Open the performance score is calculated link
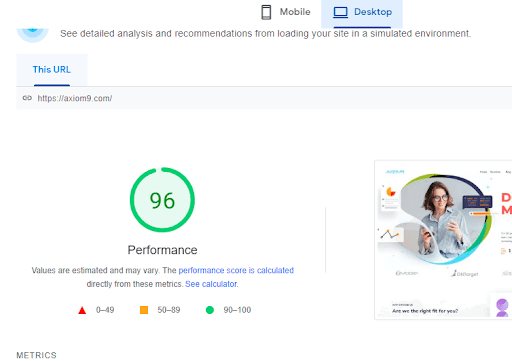Screen dimensions: 512x361 point(236,270)
